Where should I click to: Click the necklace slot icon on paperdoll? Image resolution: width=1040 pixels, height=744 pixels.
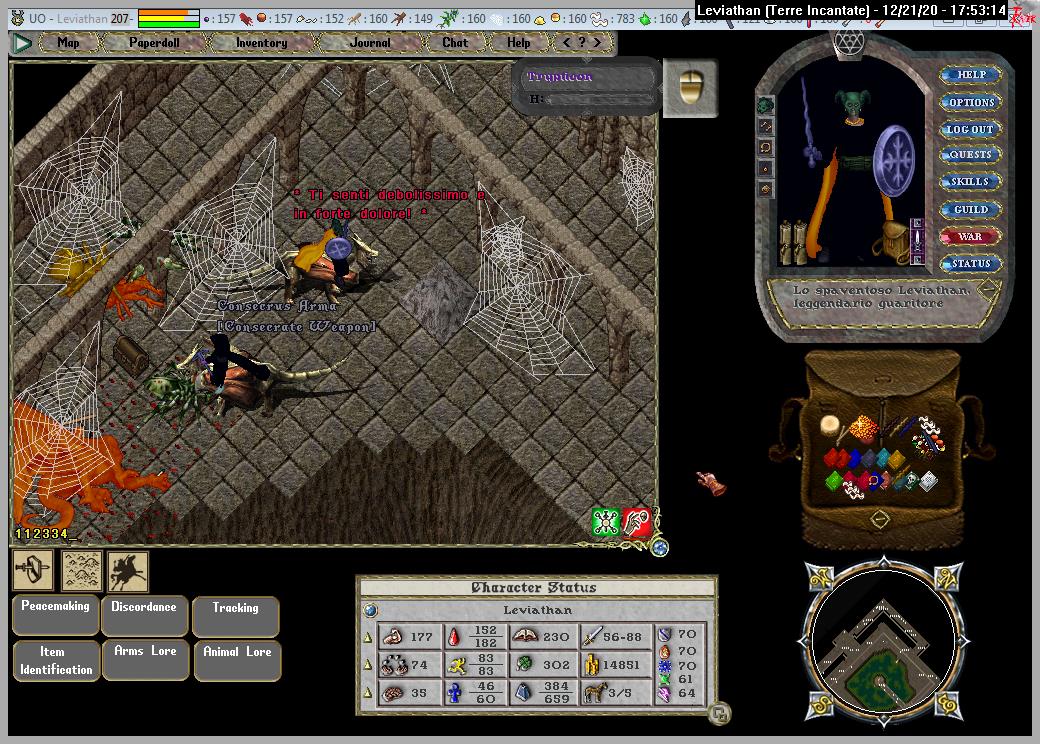(765, 147)
